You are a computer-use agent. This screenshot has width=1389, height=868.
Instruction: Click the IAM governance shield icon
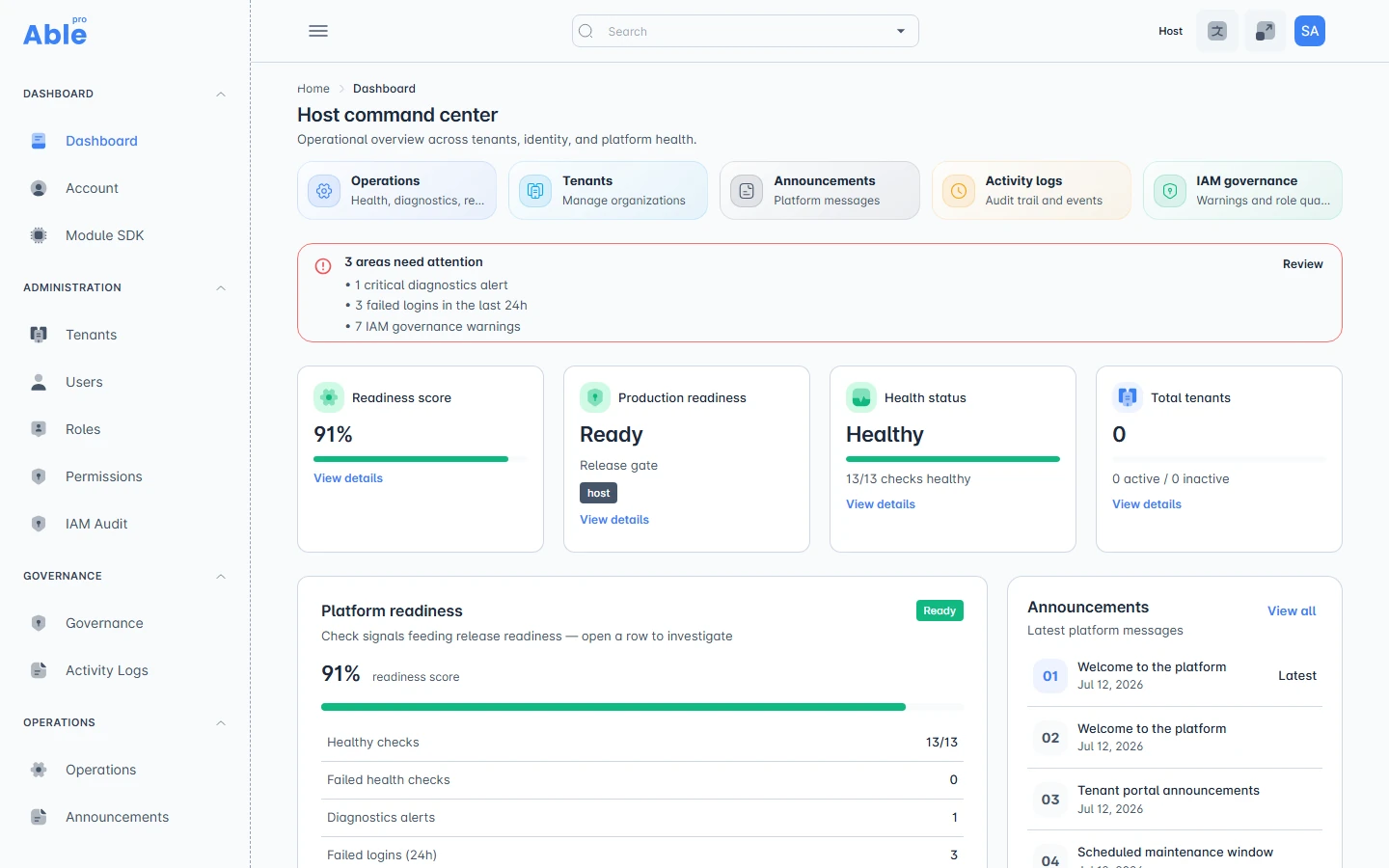point(1170,191)
